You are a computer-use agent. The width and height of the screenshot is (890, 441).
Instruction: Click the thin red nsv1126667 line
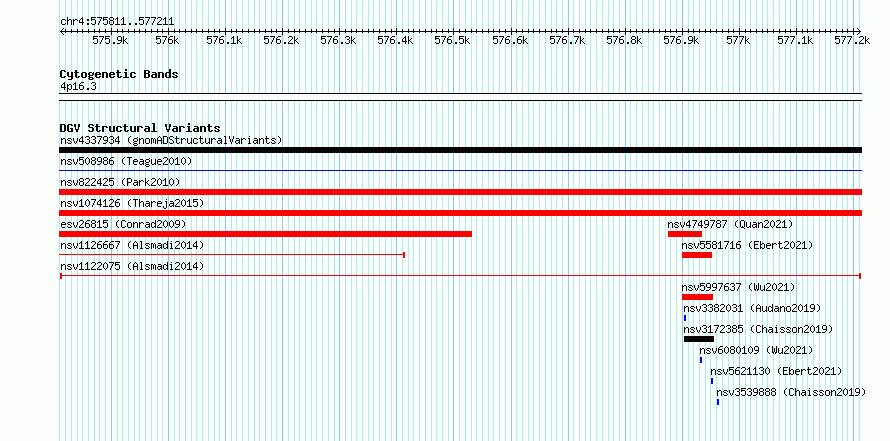(x=232, y=255)
